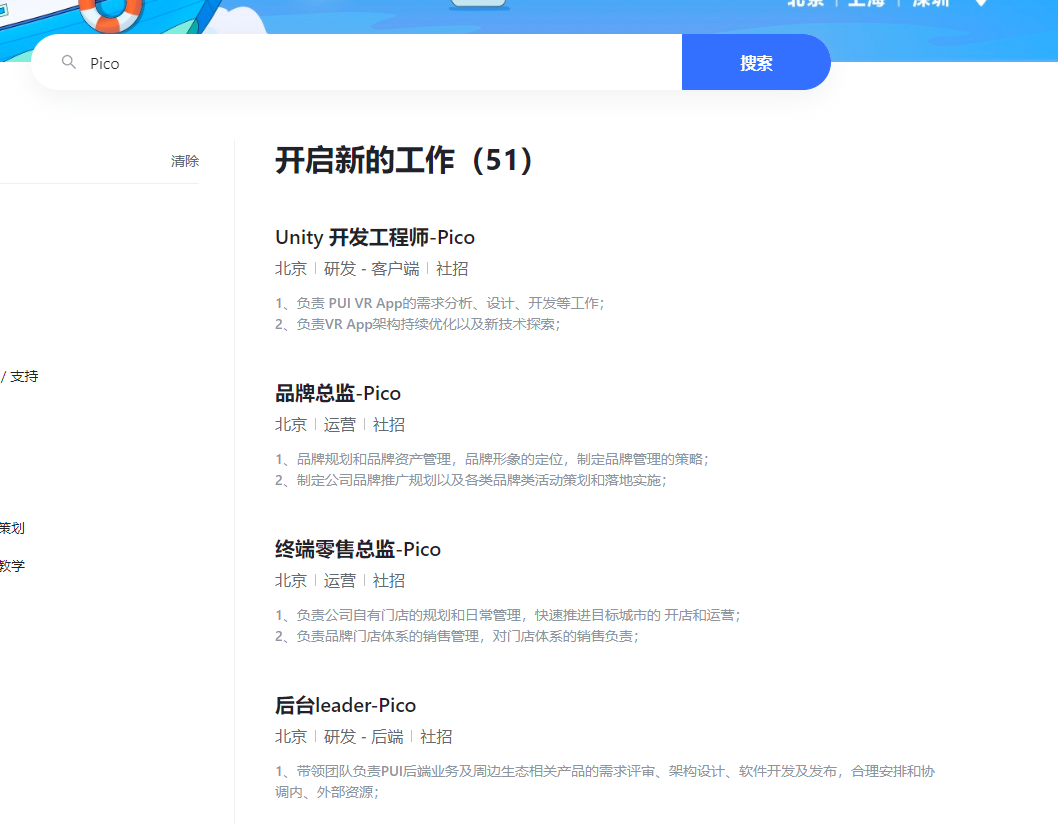Click text 负责VR App架构持续优化以及新技术探索
1058x824 pixels.
(426, 324)
